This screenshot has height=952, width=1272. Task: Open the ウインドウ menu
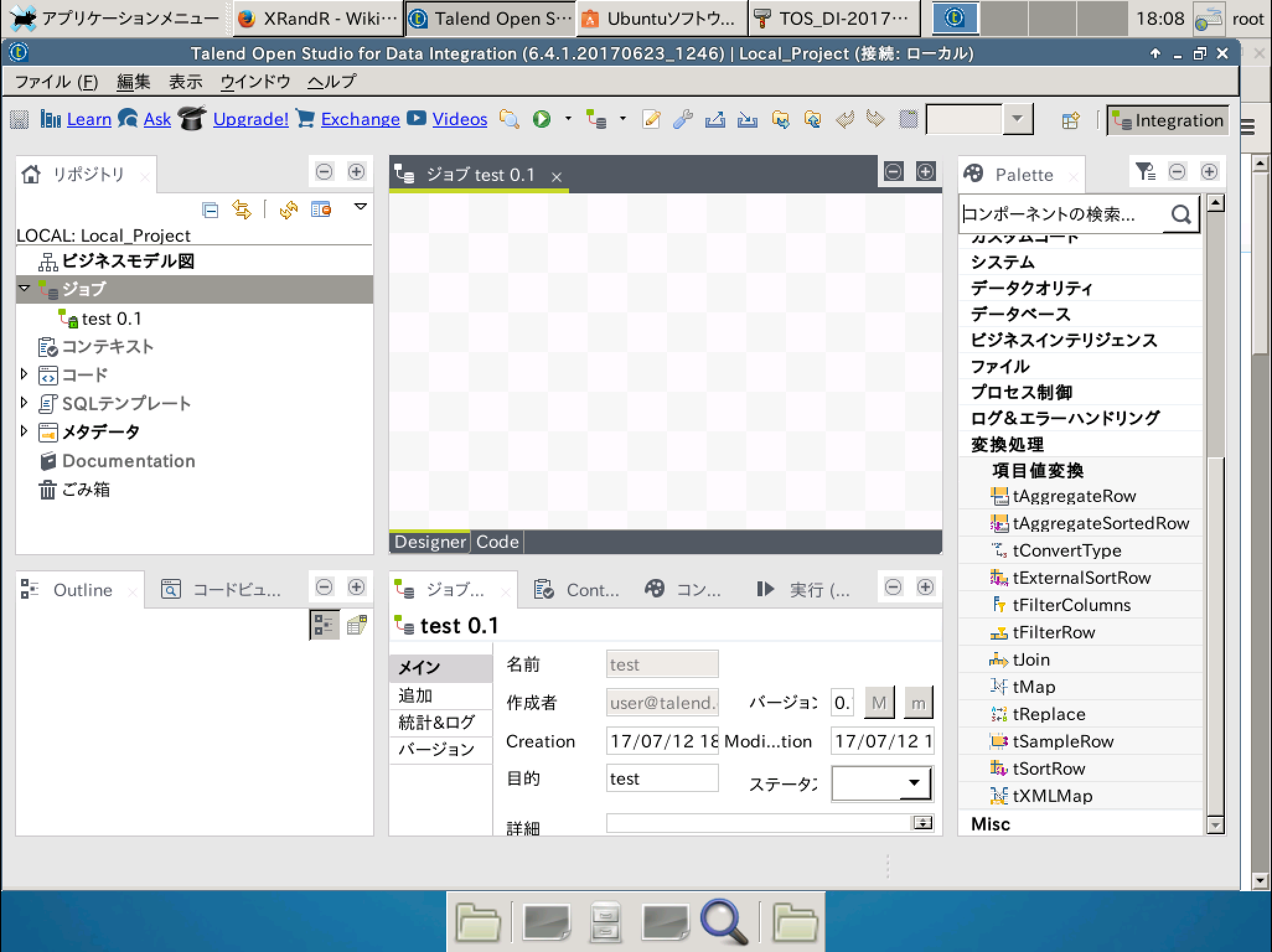(x=255, y=81)
